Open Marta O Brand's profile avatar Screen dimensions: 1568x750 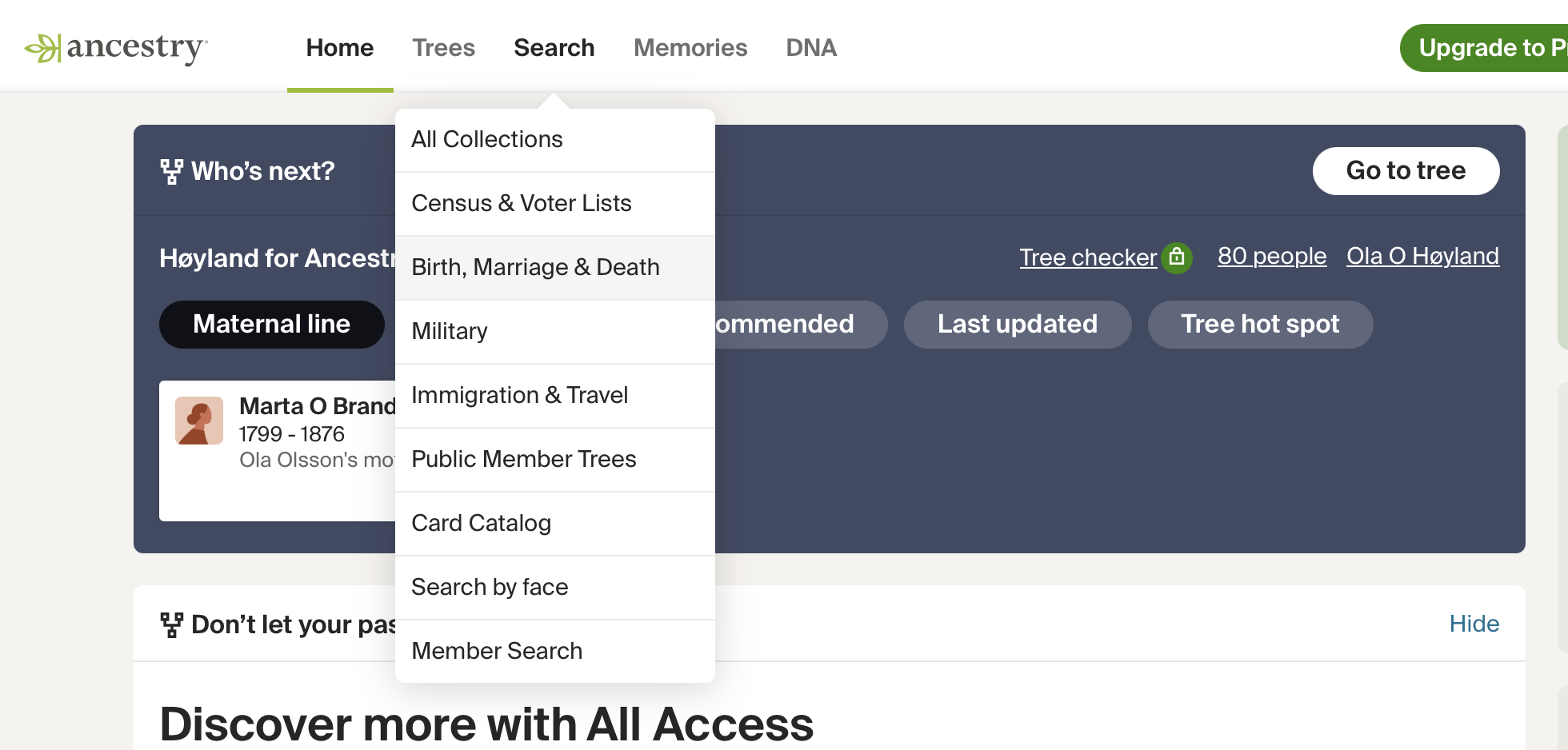pyautogui.click(x=199, y=421)
